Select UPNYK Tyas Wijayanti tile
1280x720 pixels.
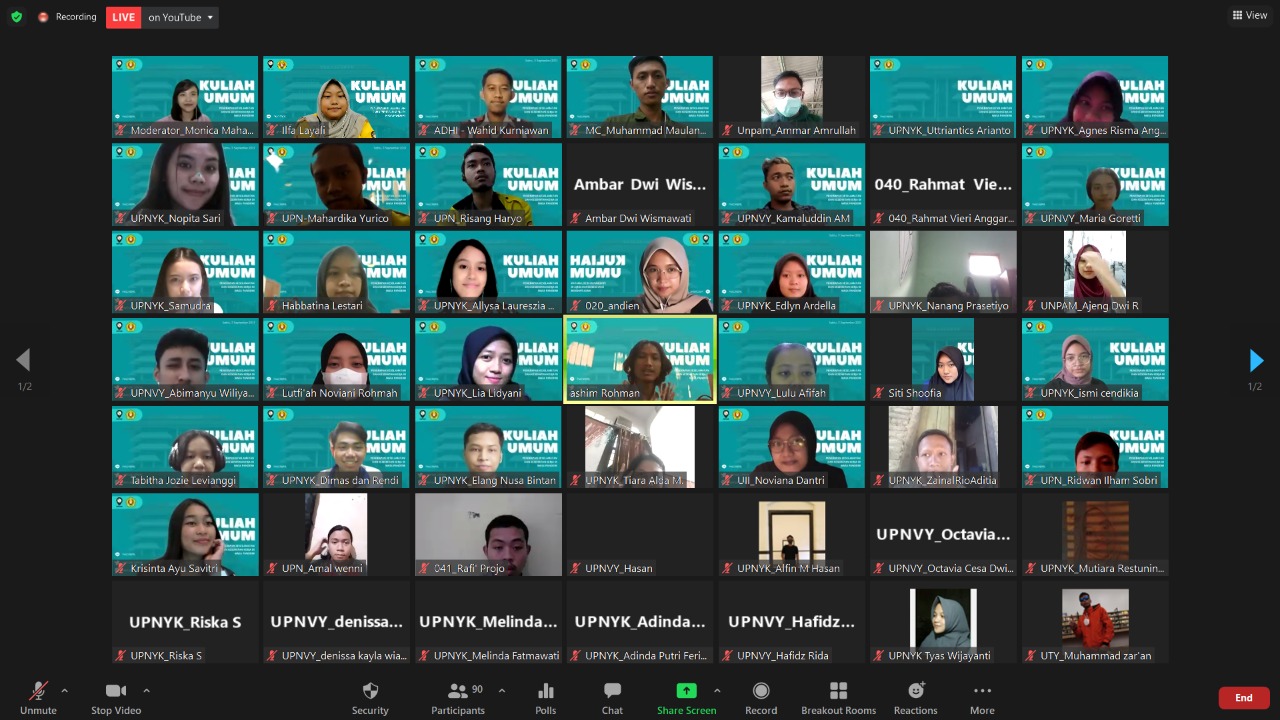click(943, 622)
